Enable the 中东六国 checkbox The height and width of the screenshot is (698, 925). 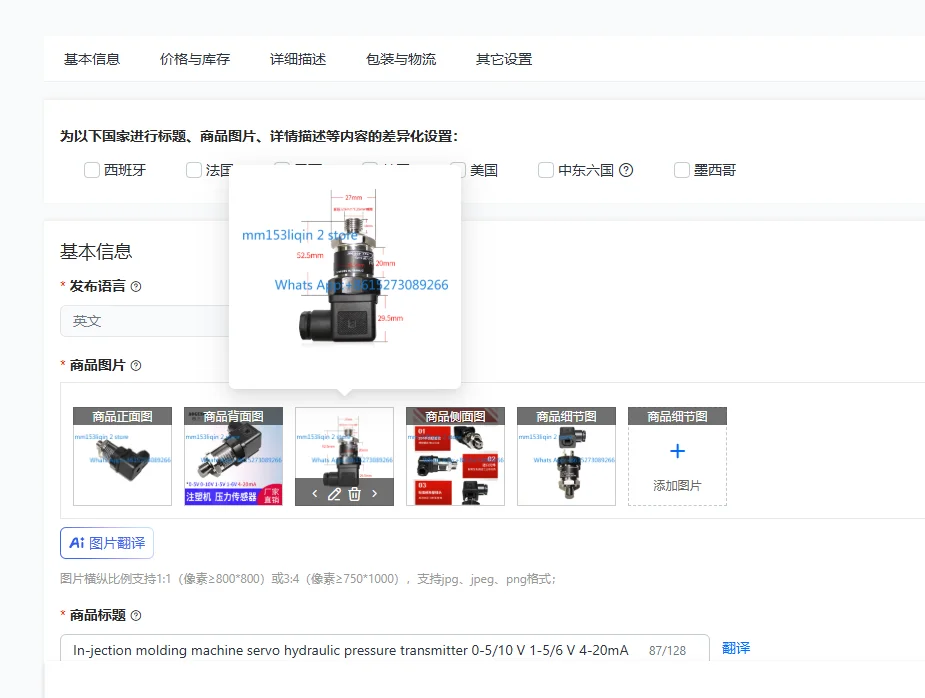[546, 171]
